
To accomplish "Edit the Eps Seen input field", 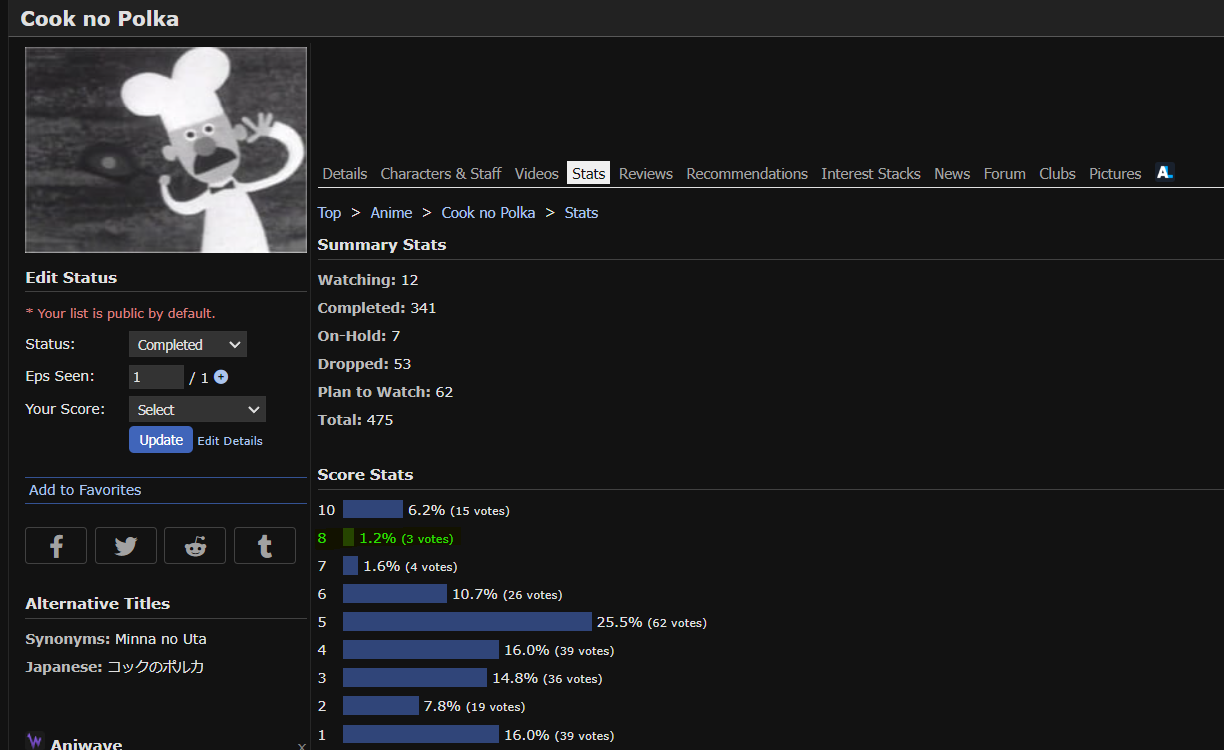I will 156,377.
